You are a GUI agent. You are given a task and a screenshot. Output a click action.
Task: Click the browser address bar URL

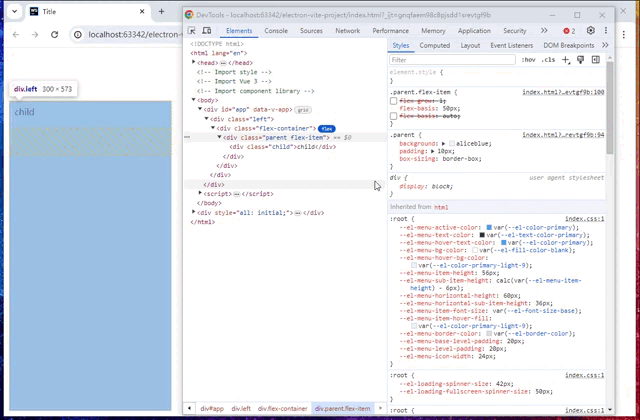(135, 35)
